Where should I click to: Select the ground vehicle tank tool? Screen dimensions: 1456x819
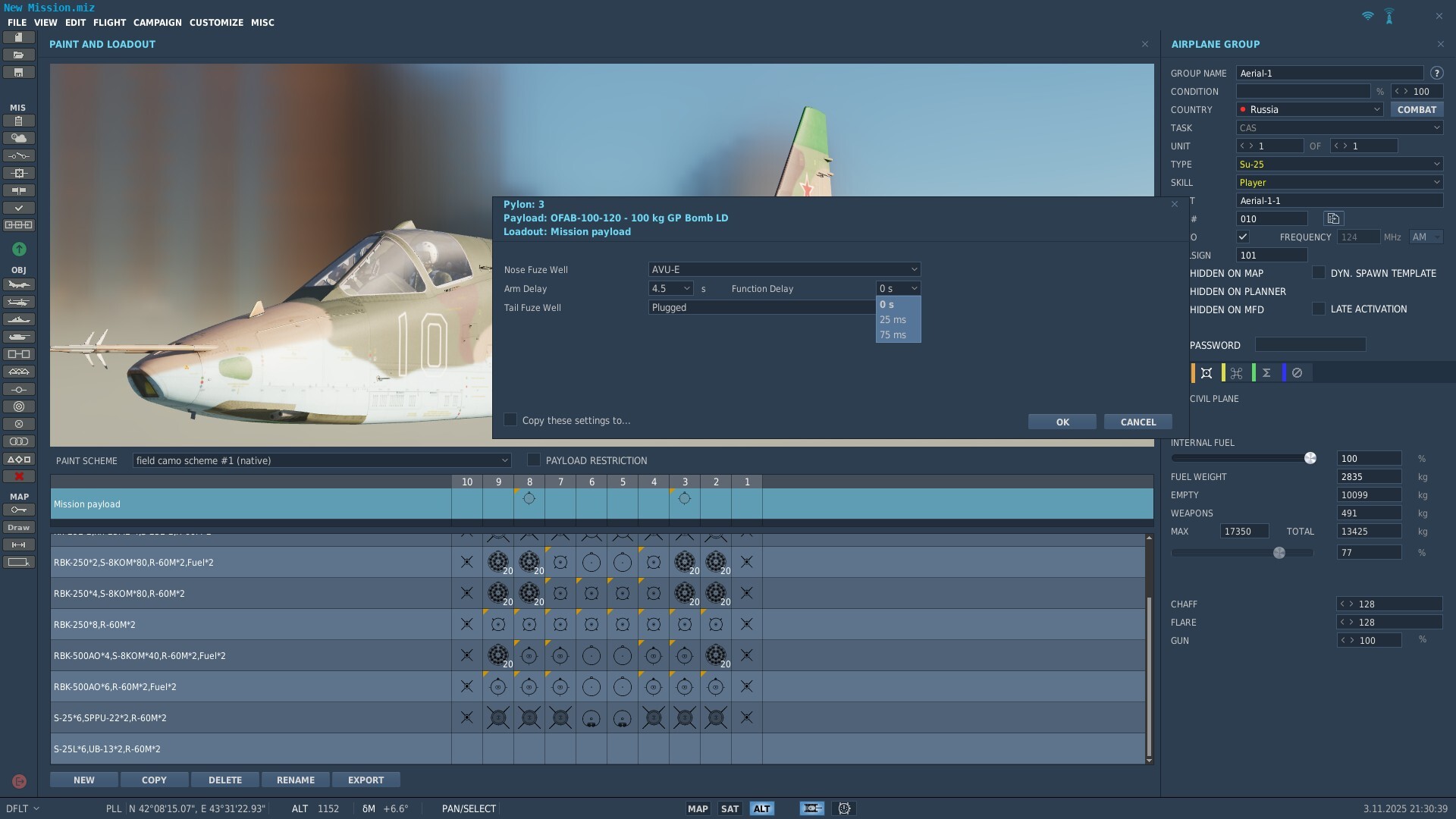(x=19, y=337)
